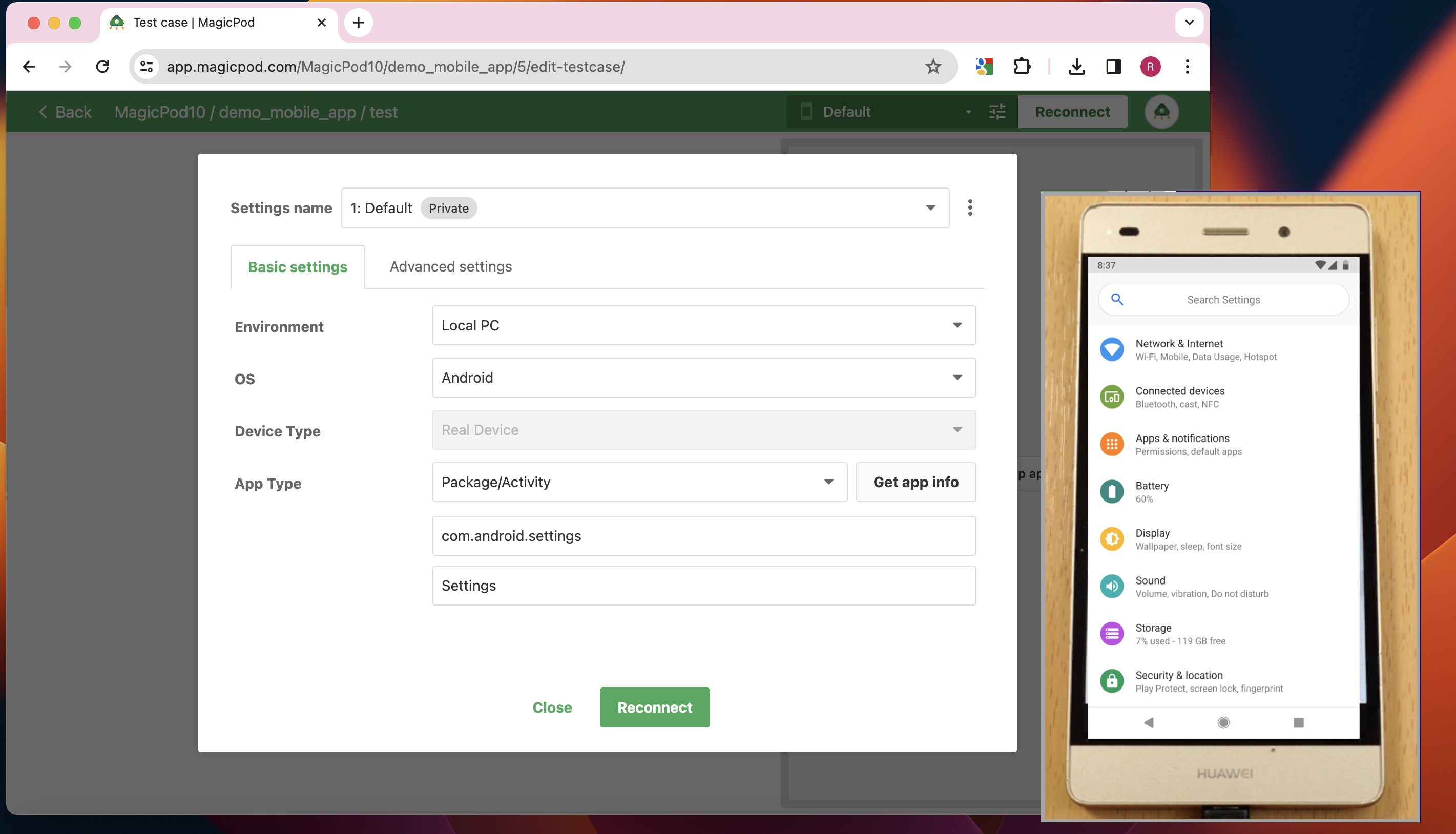Switch to the Basic settings tab
The height and width of the screenshot is (834, 1456).
297,267
